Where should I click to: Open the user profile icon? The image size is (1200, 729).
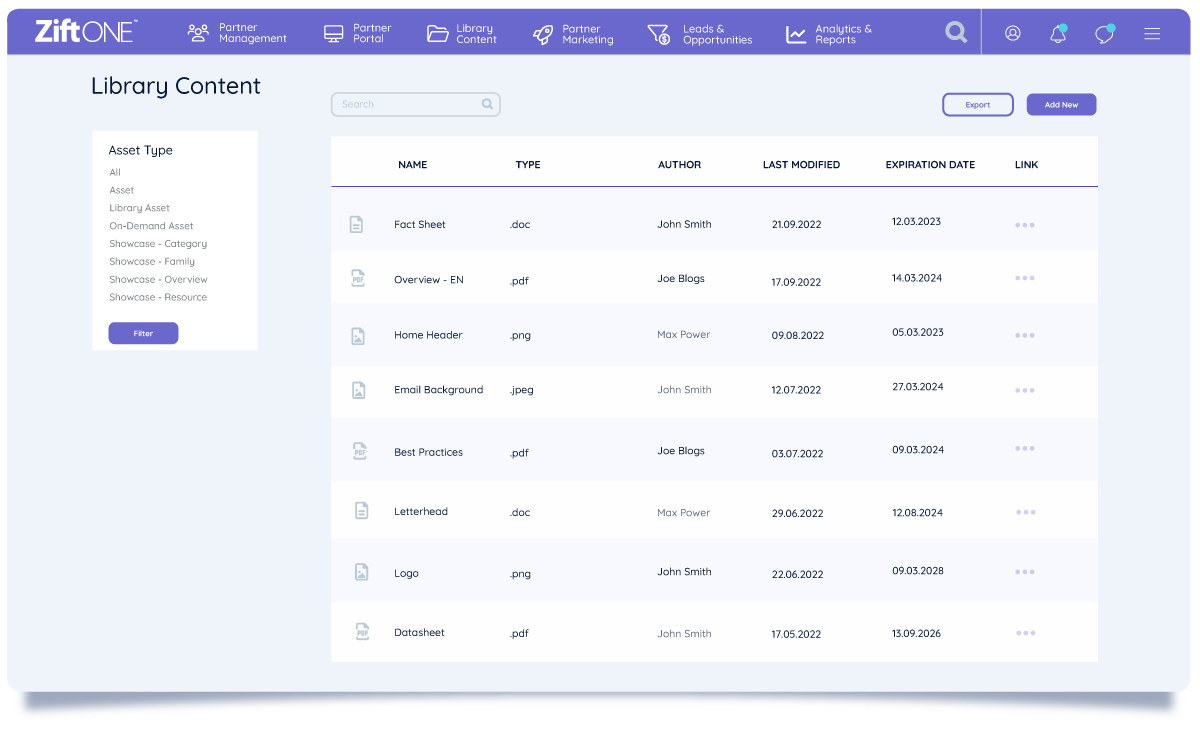tap(1012, 33)
